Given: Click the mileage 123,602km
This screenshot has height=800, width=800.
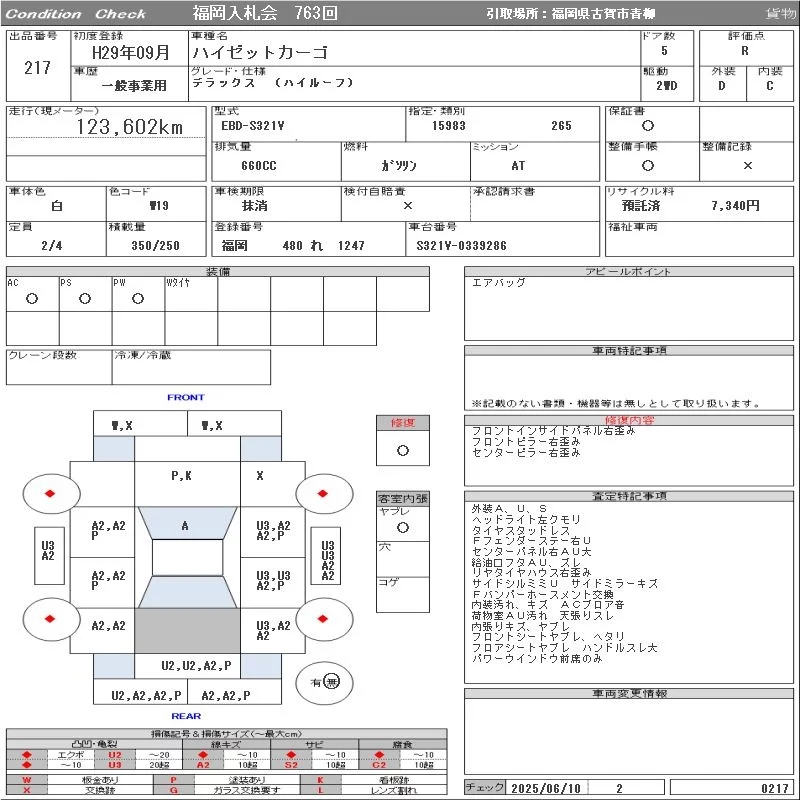Looking at the screenshot, I should pos(130,127).
